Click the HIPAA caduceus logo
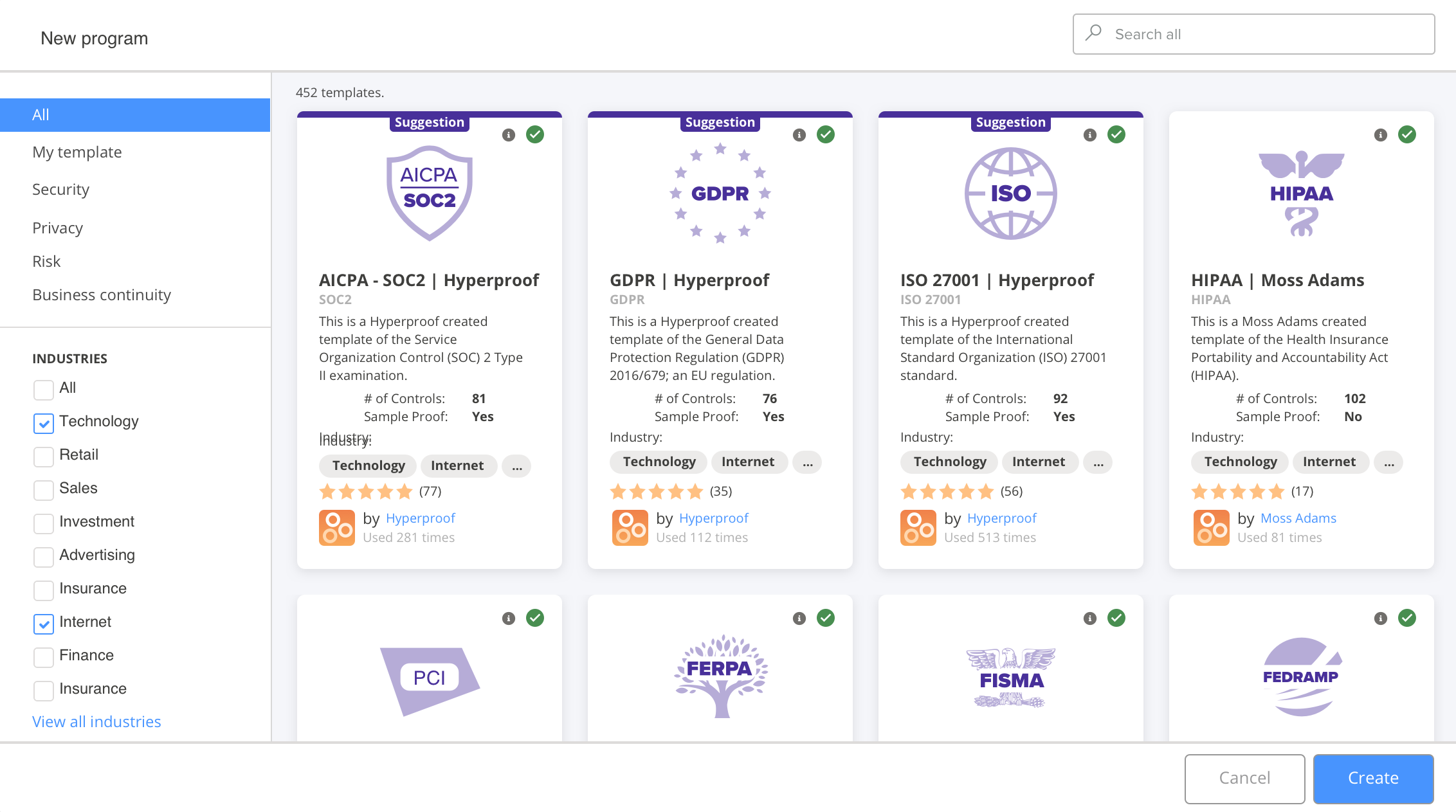 [x=1302, y=194]
